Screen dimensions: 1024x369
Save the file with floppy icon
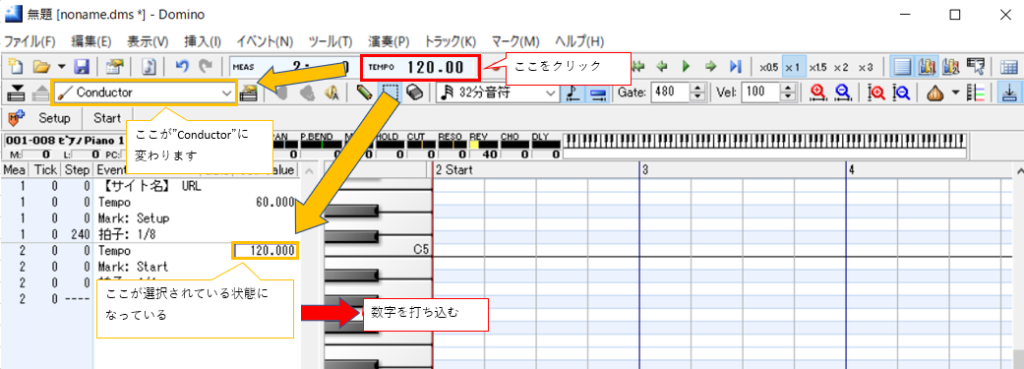pos(82,67)
